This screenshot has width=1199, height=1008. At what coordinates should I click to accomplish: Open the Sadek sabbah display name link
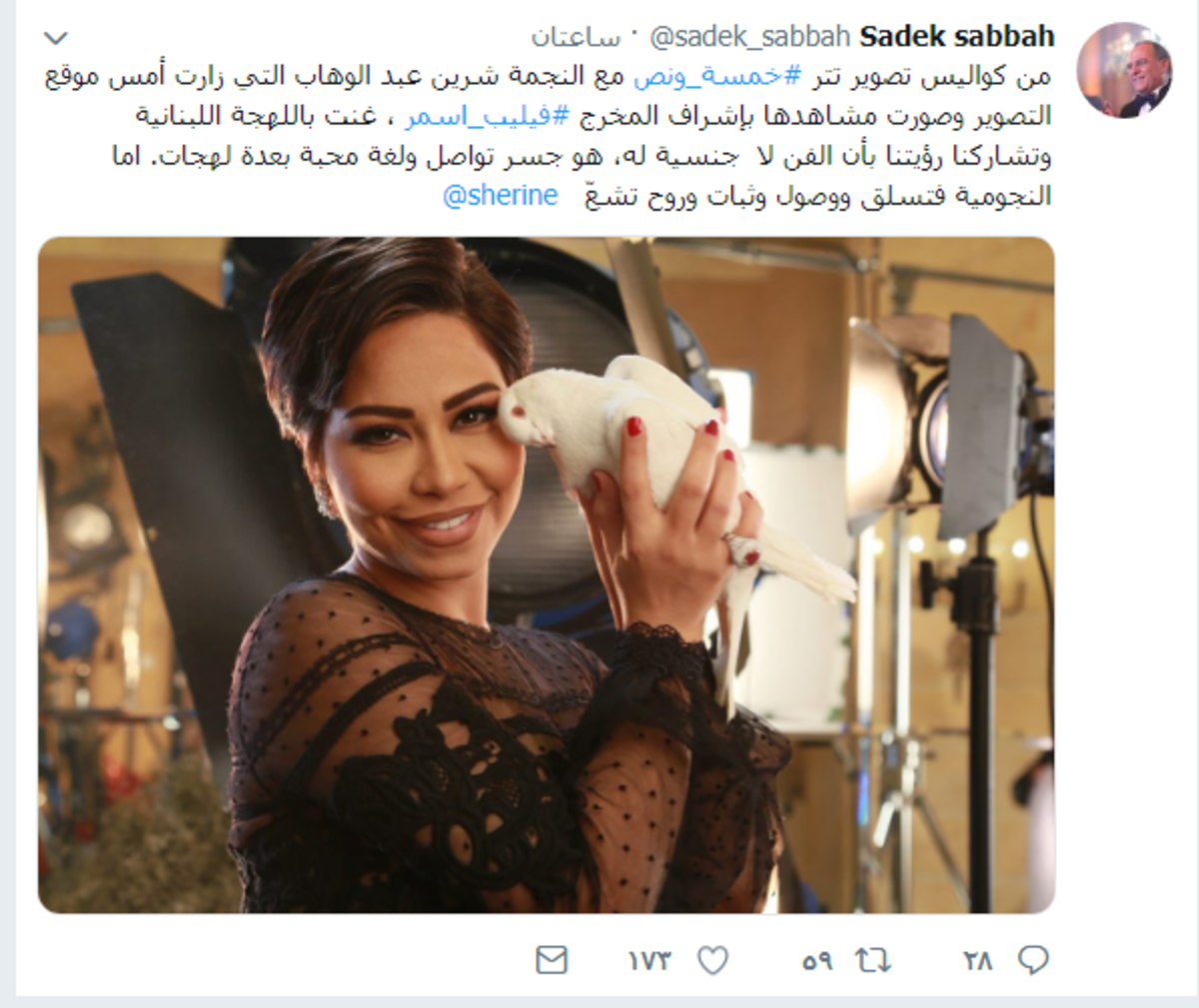point(957,37)
